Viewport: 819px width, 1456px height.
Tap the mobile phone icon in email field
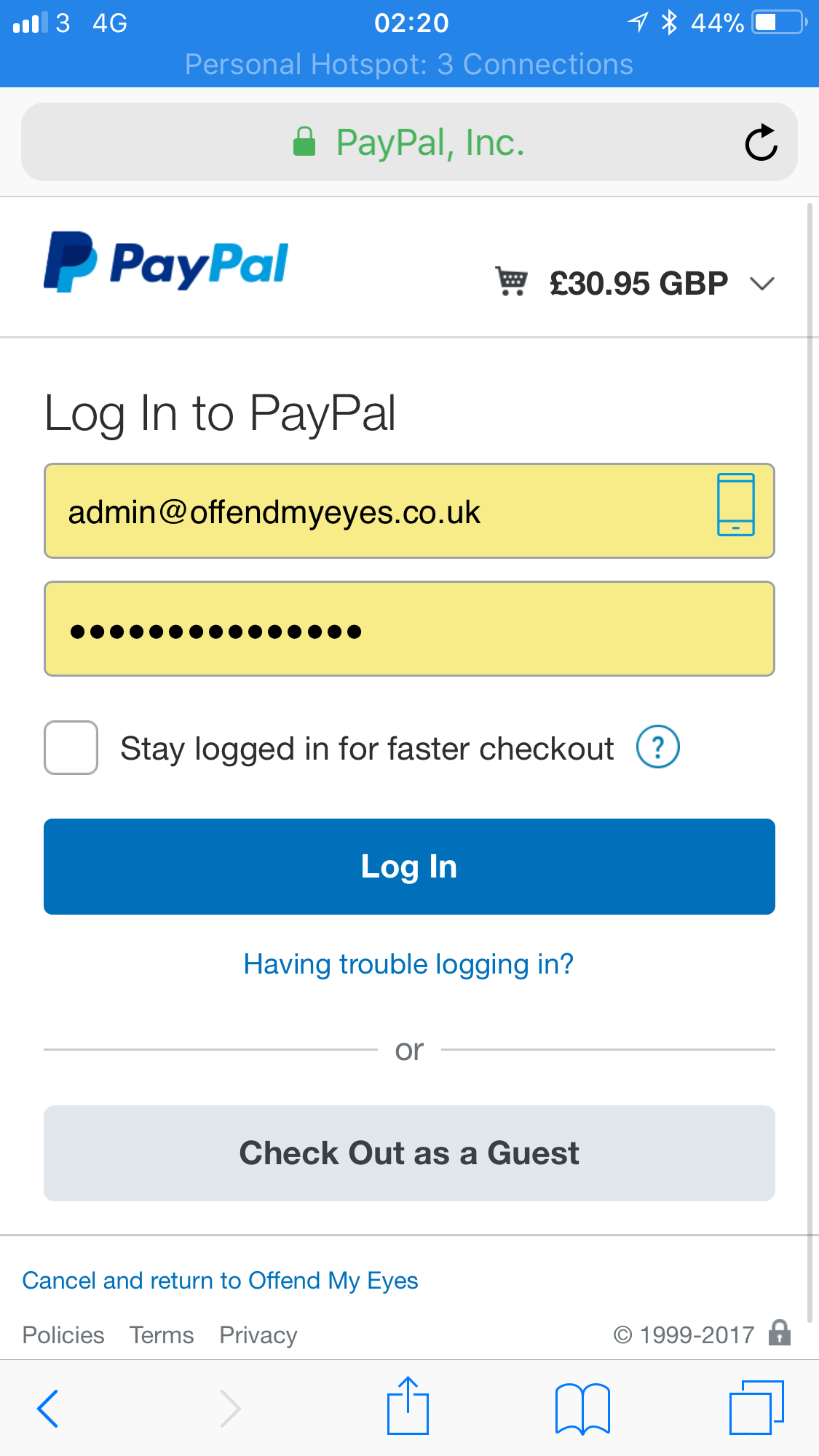tap(735, 504)
